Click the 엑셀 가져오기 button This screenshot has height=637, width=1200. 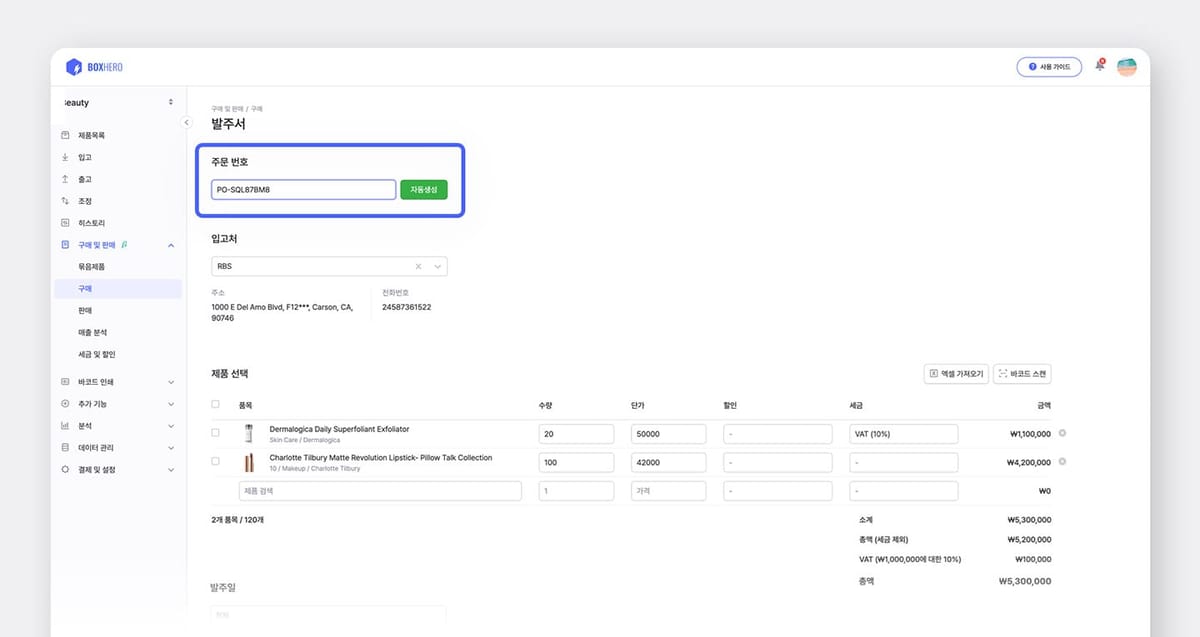tap(955, 374)
